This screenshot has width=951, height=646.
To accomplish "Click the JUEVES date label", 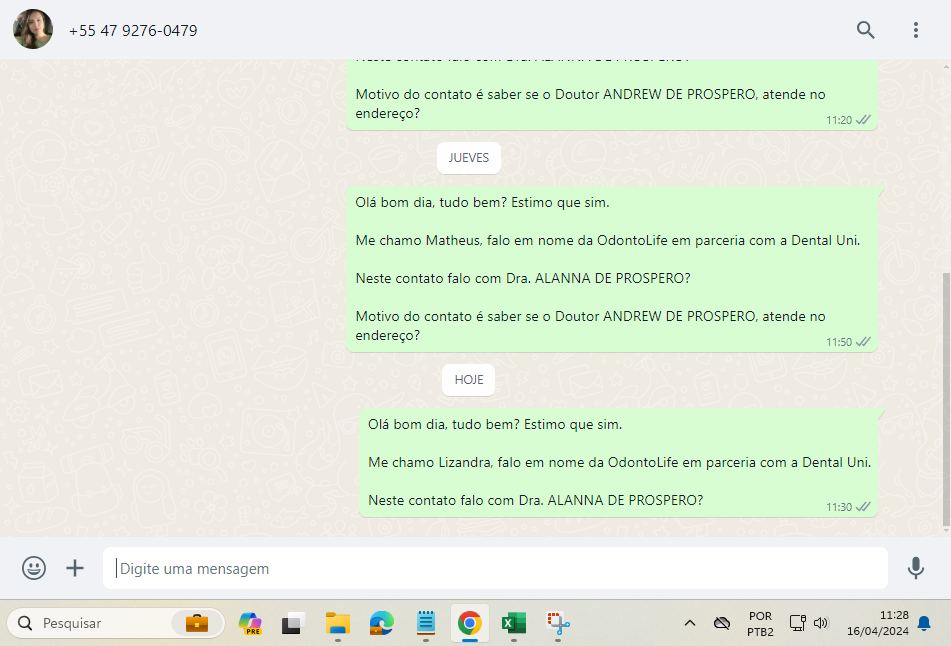I will pyautogui.click(x=468, y=158).
